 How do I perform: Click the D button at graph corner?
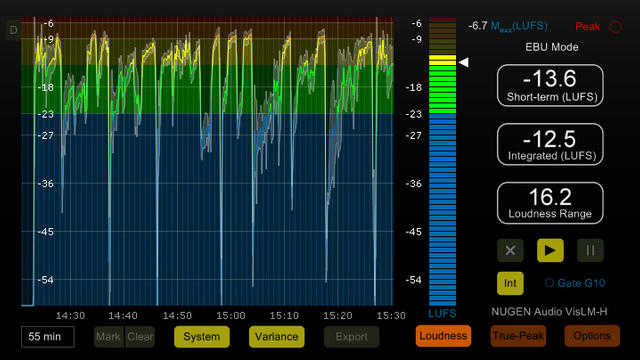13,30
